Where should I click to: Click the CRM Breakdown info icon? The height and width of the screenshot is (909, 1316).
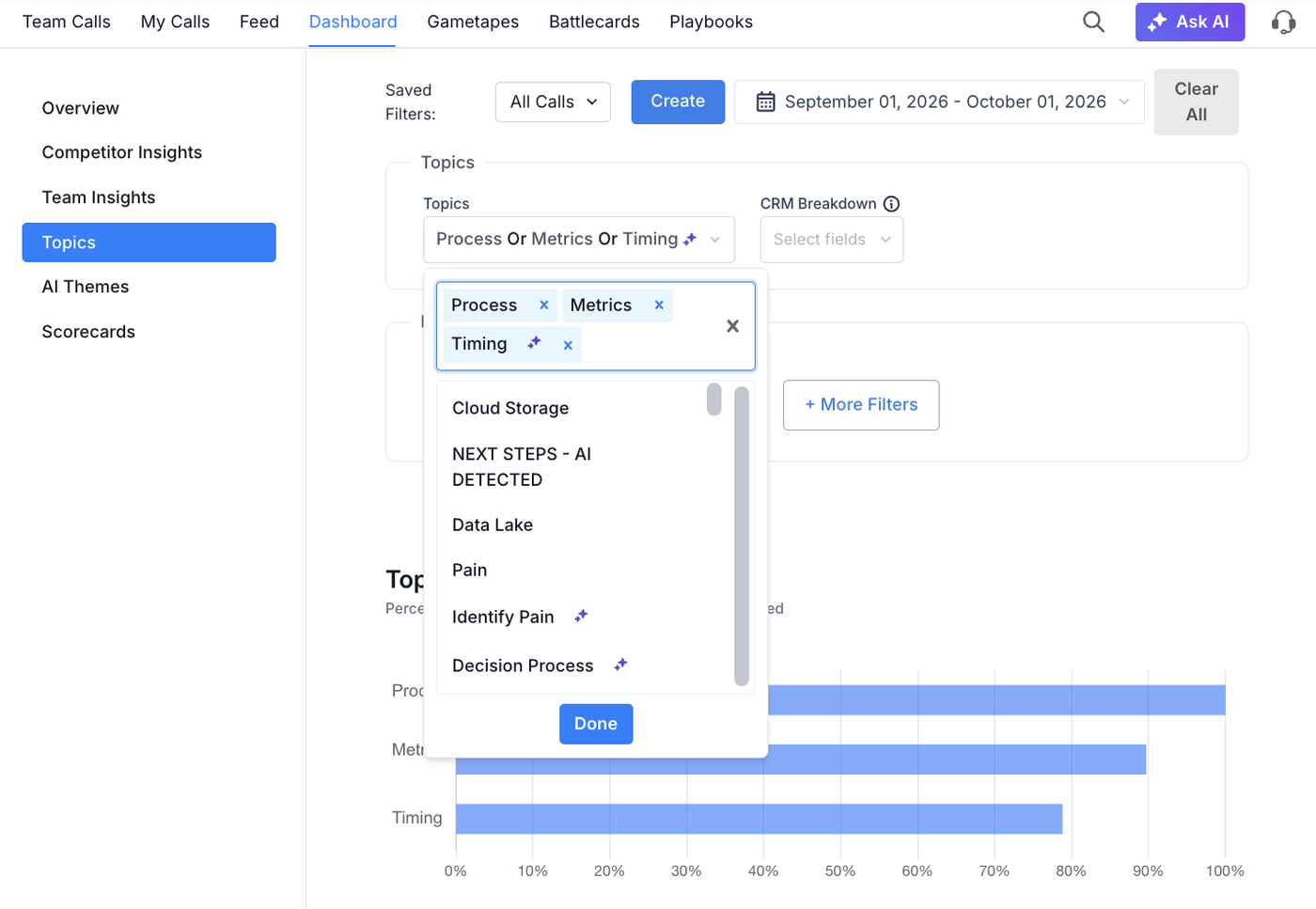coord(892,204)
